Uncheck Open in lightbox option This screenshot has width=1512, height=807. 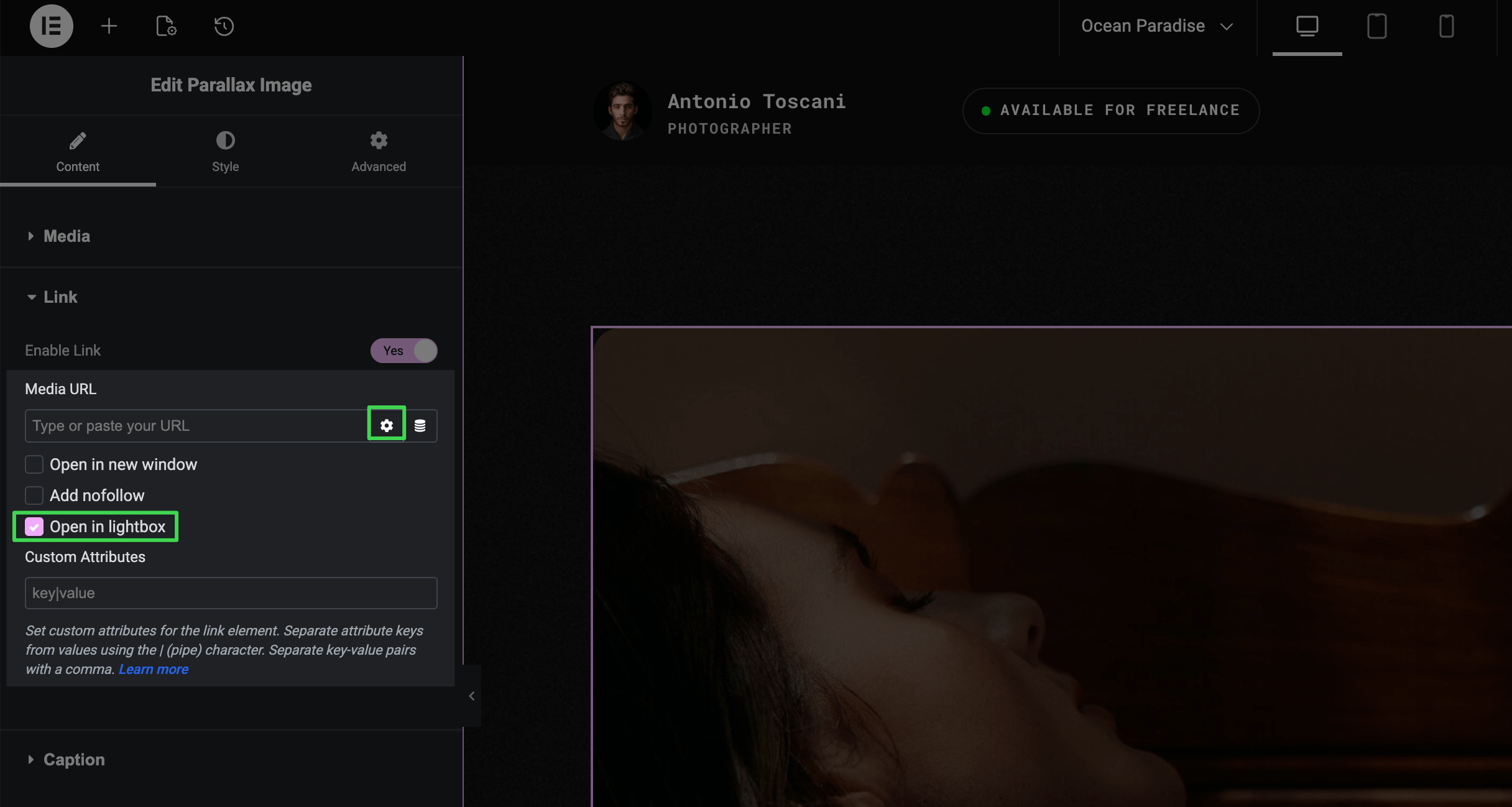point(34,527)
